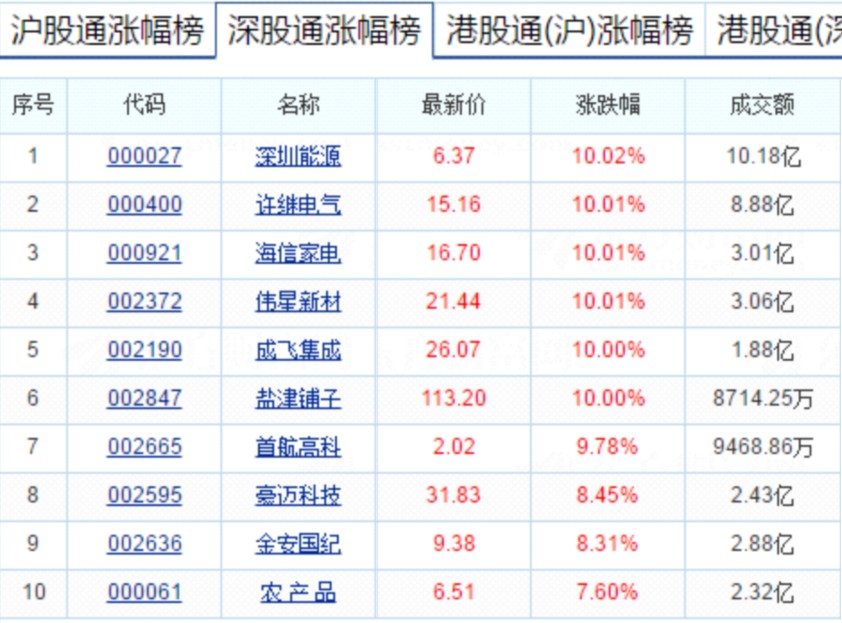Select the latest price 26.07
842x623 pixels.
coord(454,350)
